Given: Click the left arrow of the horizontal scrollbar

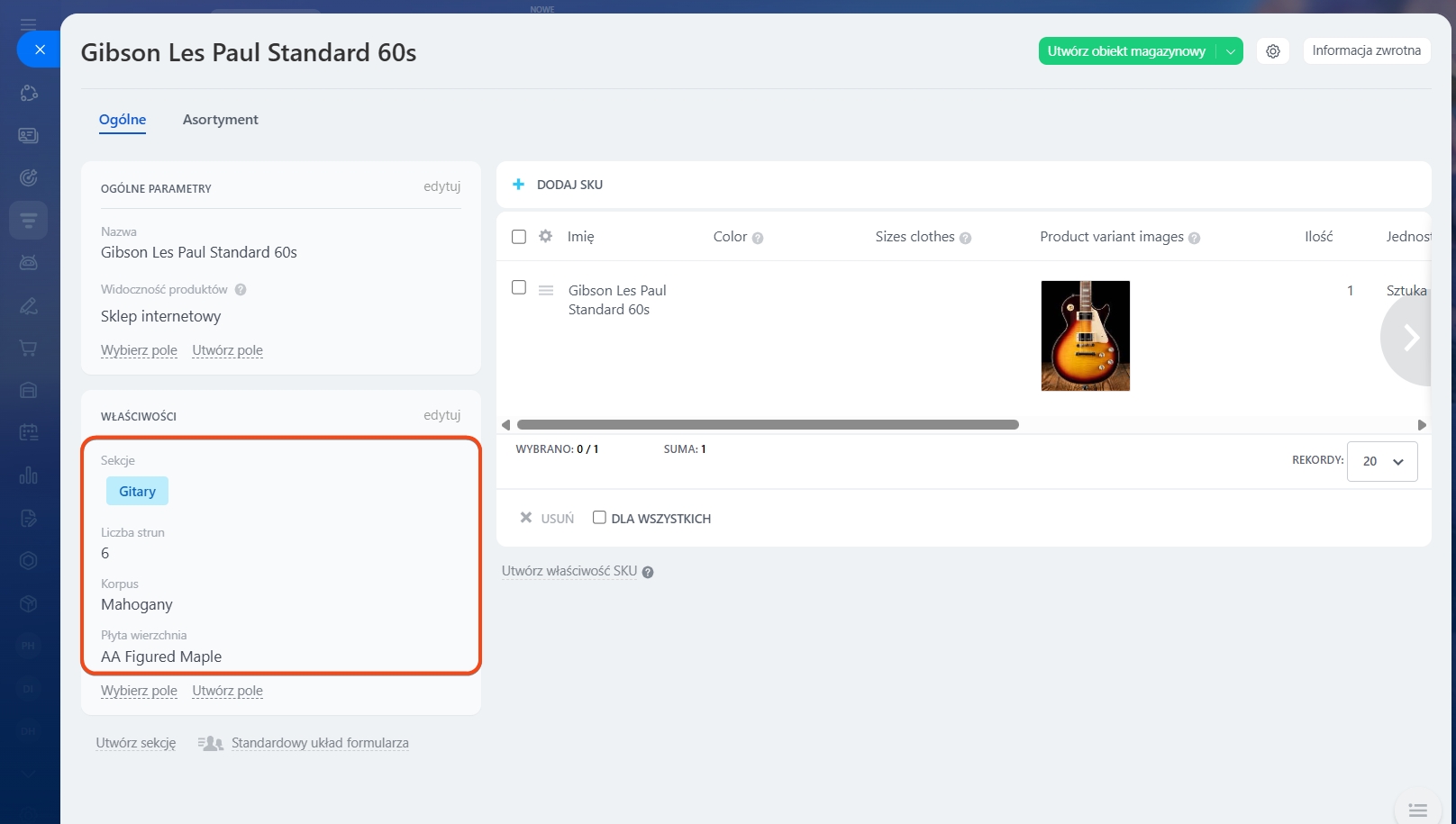Looking at the screenshot, I should click(505, 425).
